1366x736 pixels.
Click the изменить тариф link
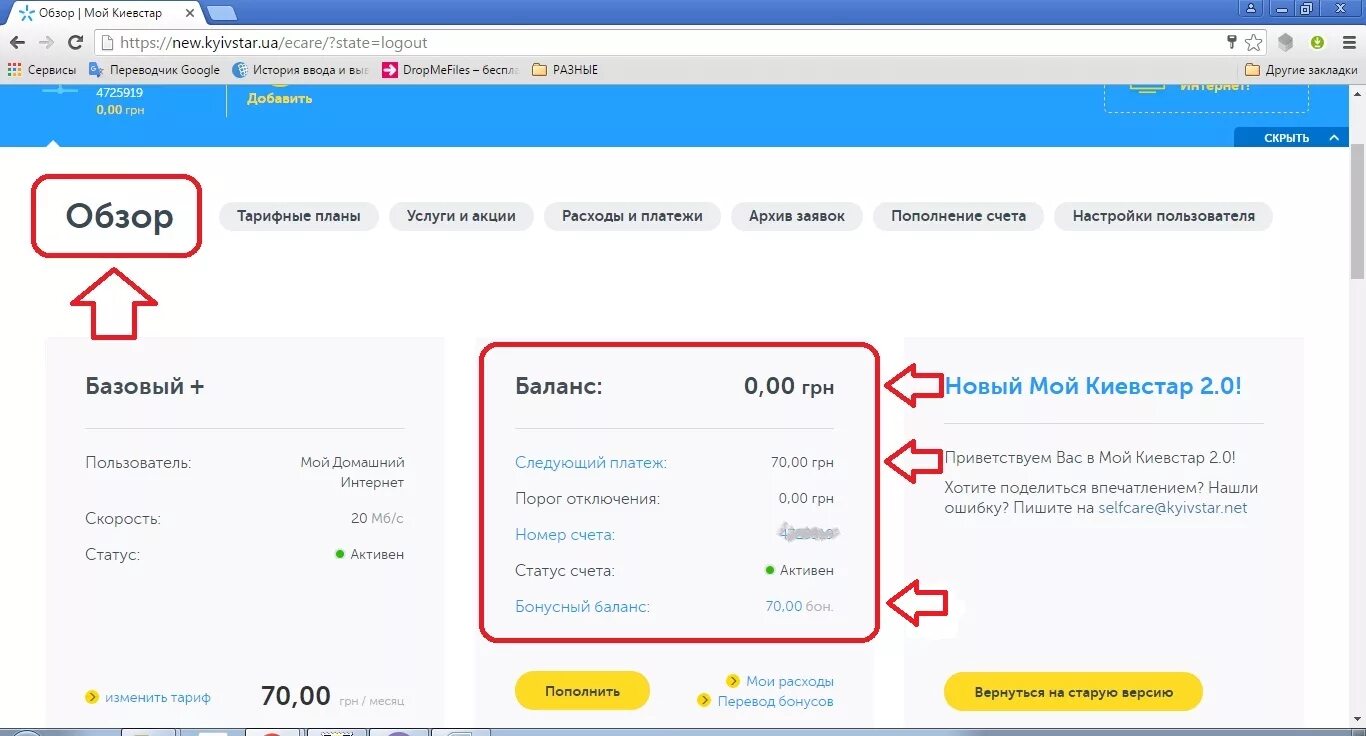coord(158,697)
